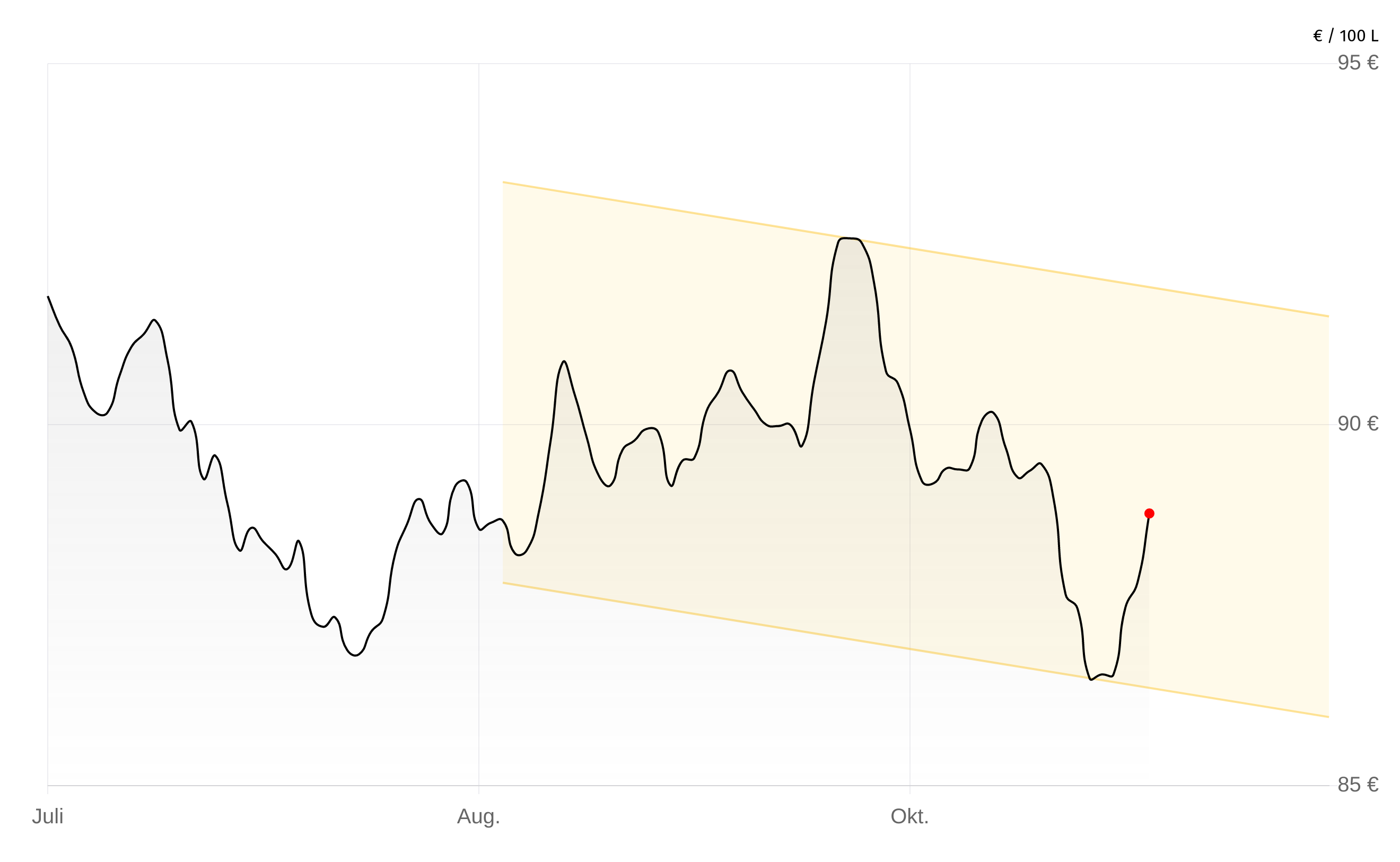Screen dimensions: 1400x862
Task: Click the "Juli" x-axis label
Action: (47, 816)
